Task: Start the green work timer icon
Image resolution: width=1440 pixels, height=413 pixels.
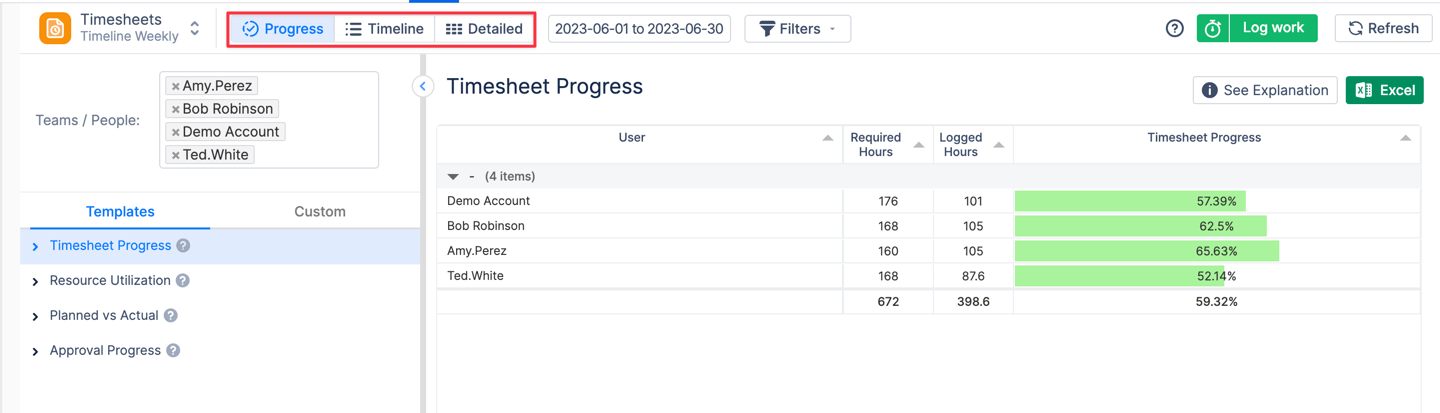Action: (x=1212, y=29)
